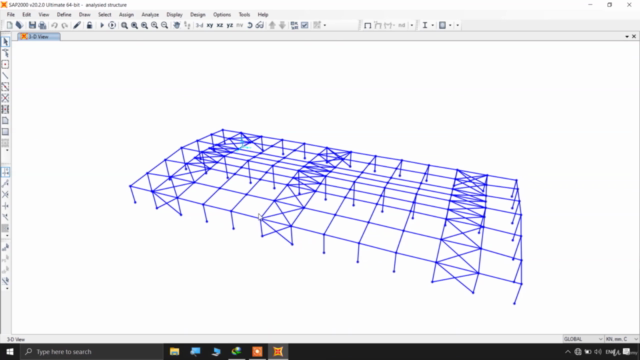Click the Run Analysis play icon
This screenshot has width=640, height=360.
coord(102,25)
